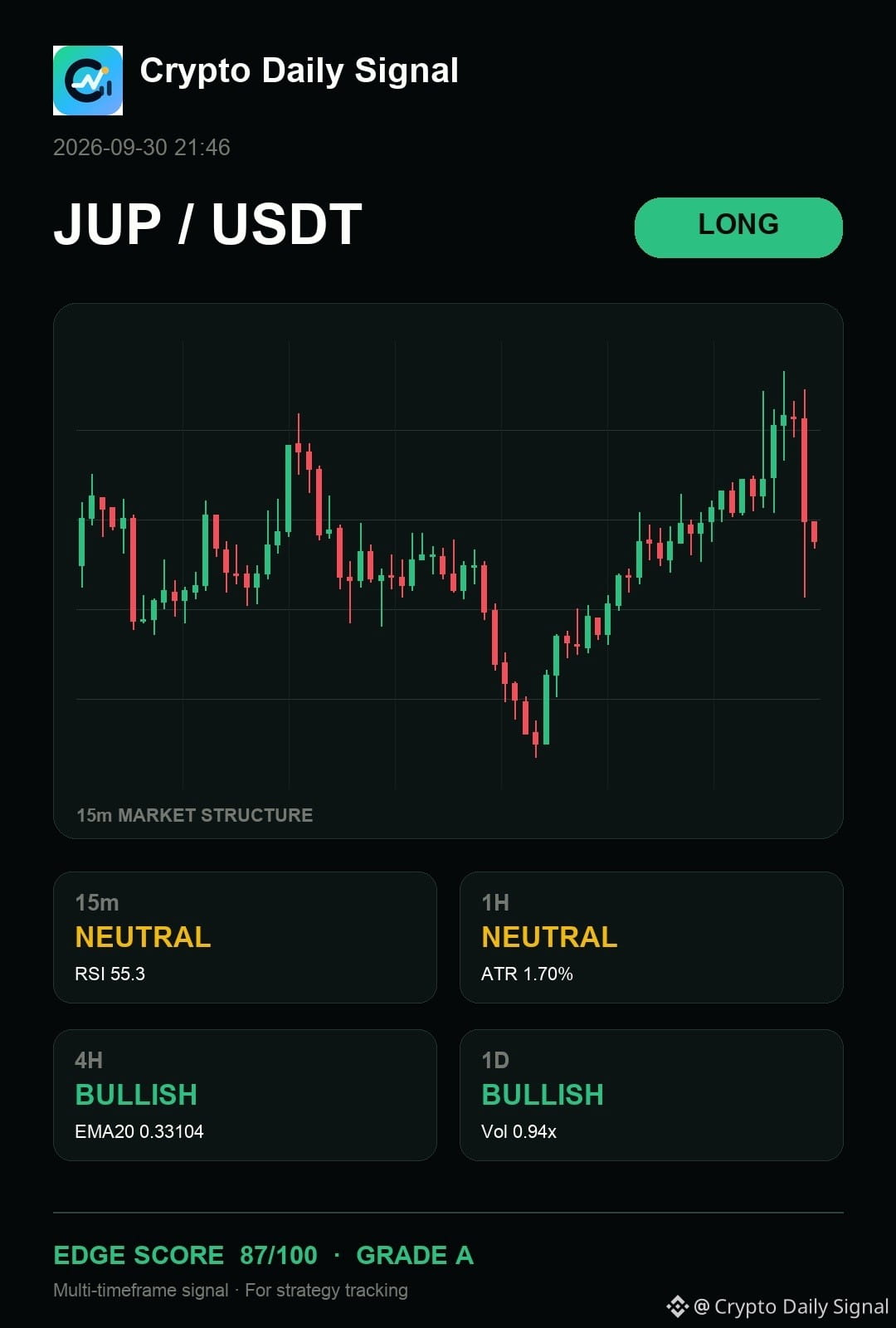This screenshot has height=1328, width=896.
Task: Click the RSI 55.3 reading
Action: pos(110,974)
